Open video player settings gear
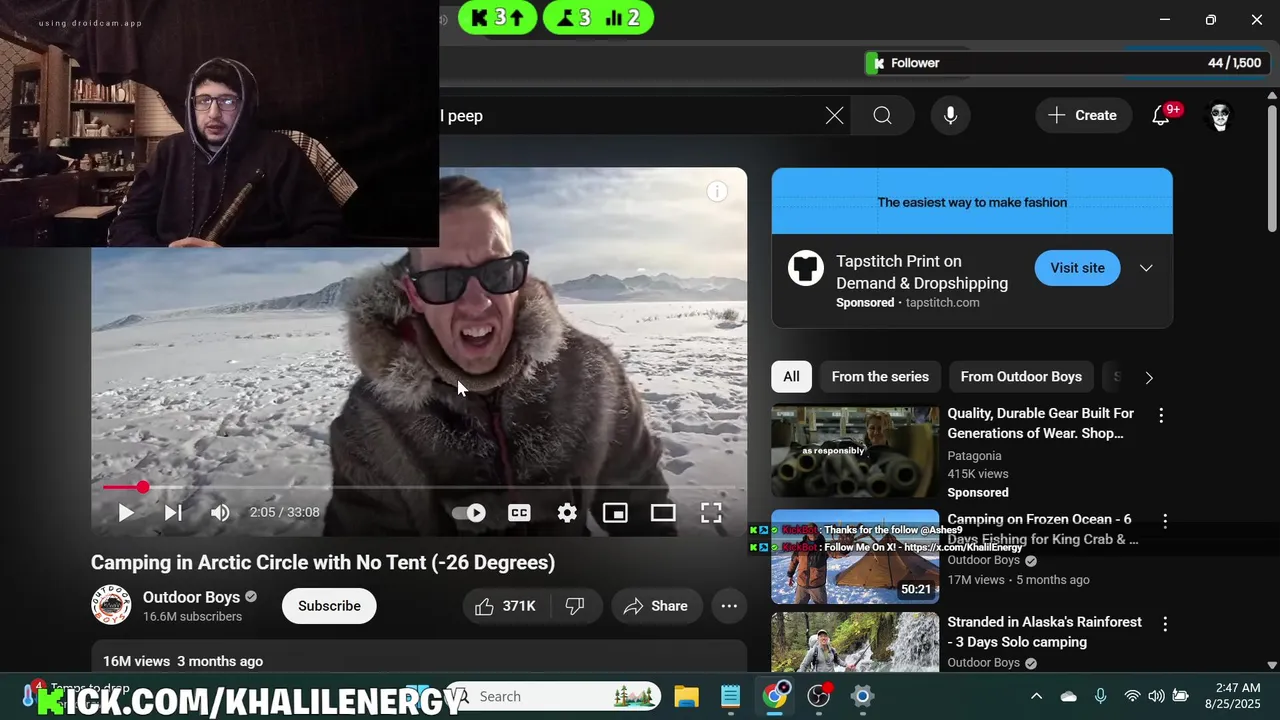 click(567, 513)
